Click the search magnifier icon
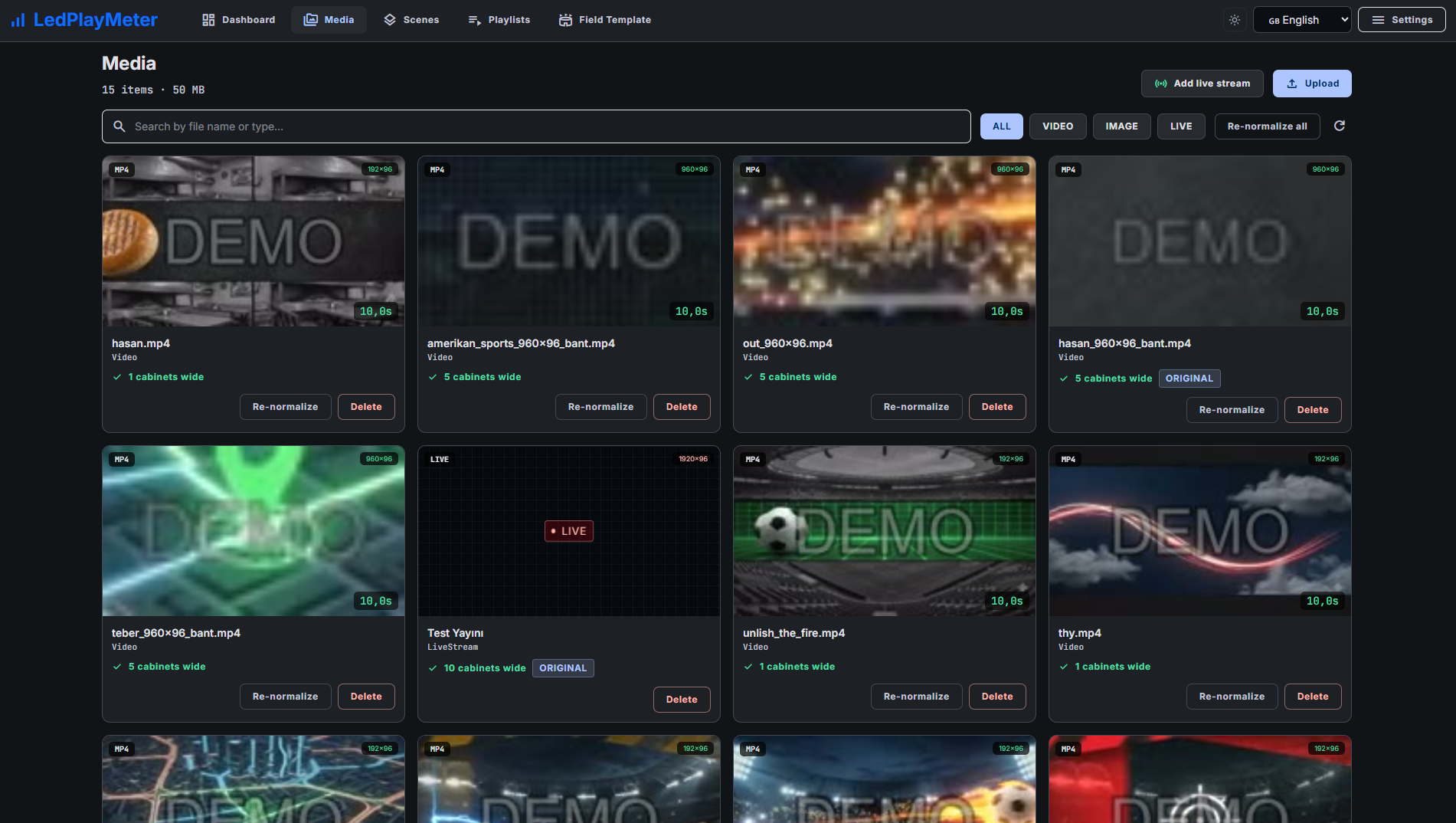 (x=119, y=126)
